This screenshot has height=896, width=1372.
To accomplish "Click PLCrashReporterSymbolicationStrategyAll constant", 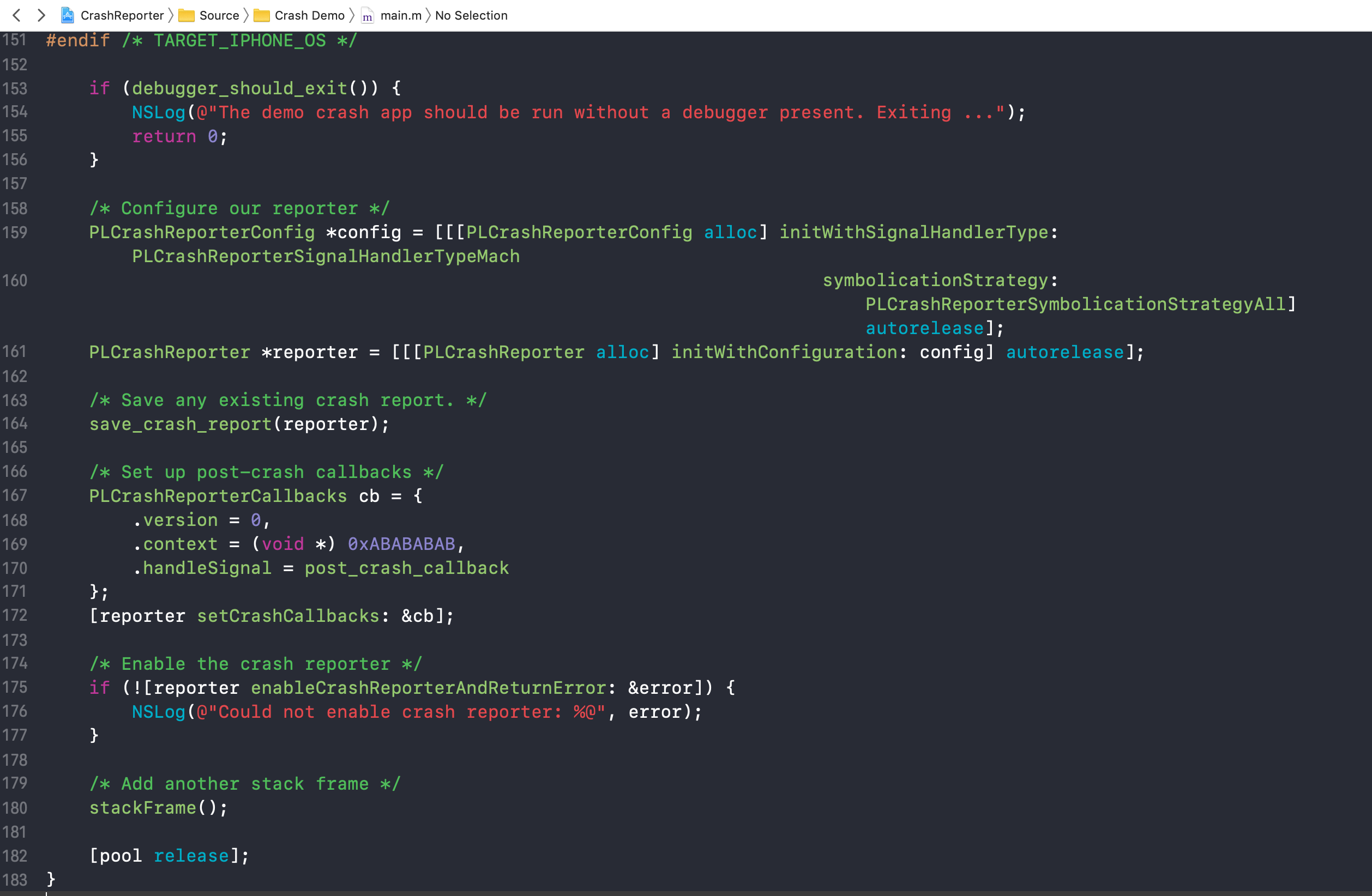I will pos(1075,304).
